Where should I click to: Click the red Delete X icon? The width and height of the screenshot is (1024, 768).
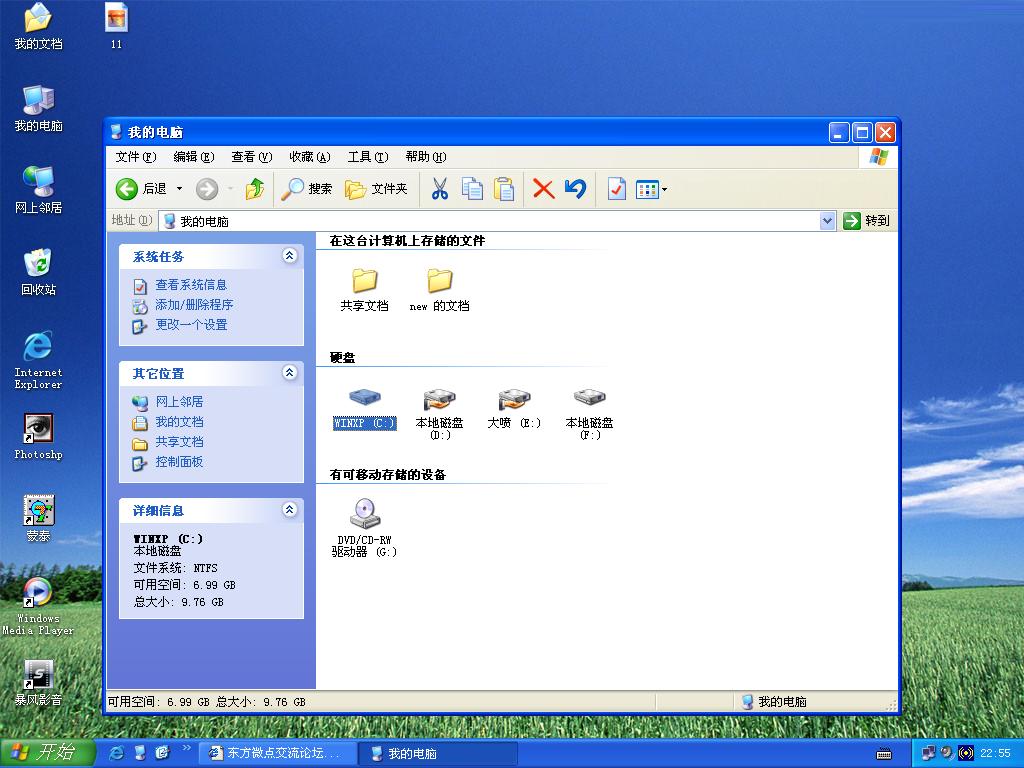point(543,189)
